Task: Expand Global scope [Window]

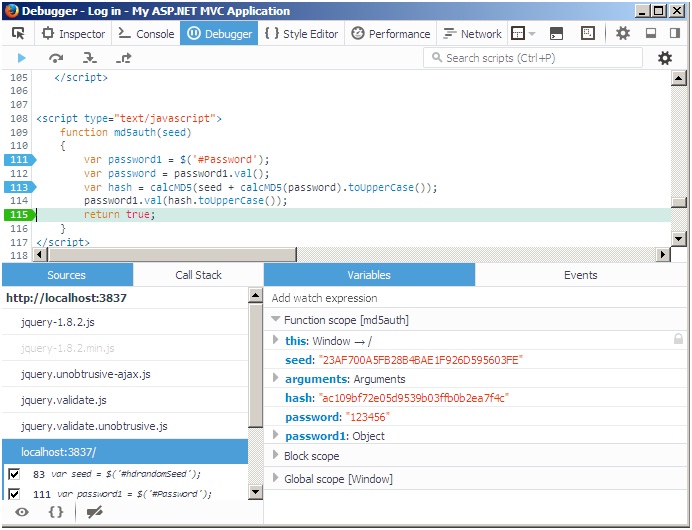Action: point(276,477)
